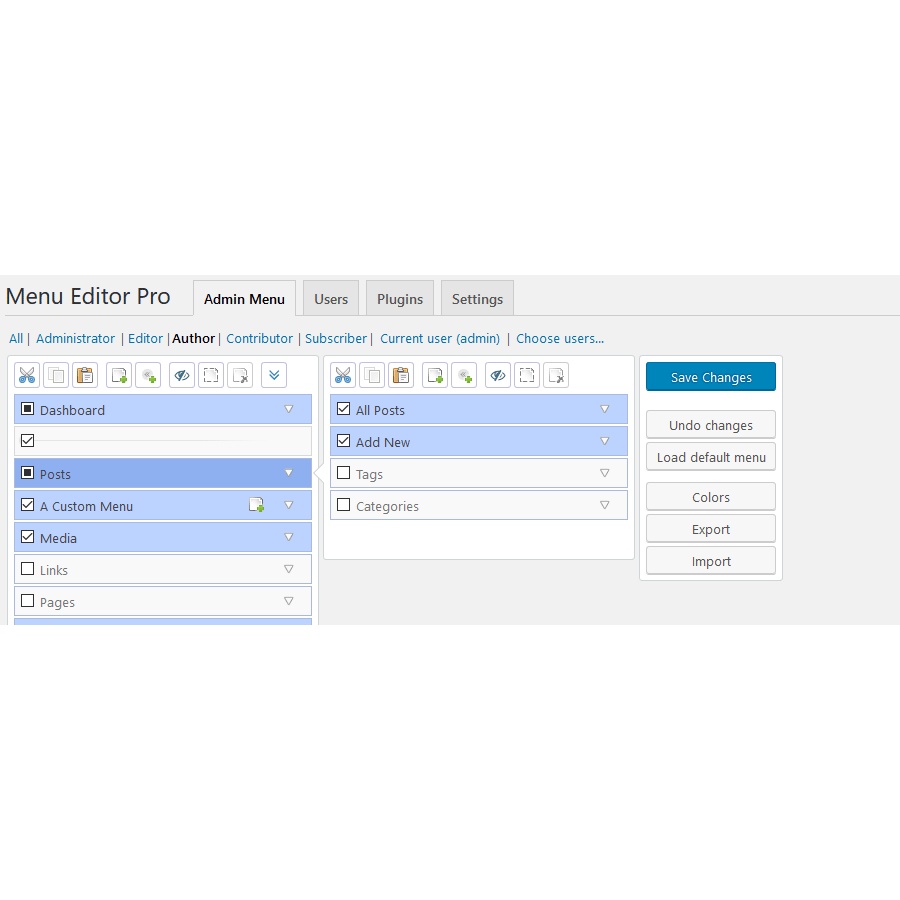This screenshot has width=900, height=900.
Task: Open the Settings tab
Action: click(x=477, y=298)
